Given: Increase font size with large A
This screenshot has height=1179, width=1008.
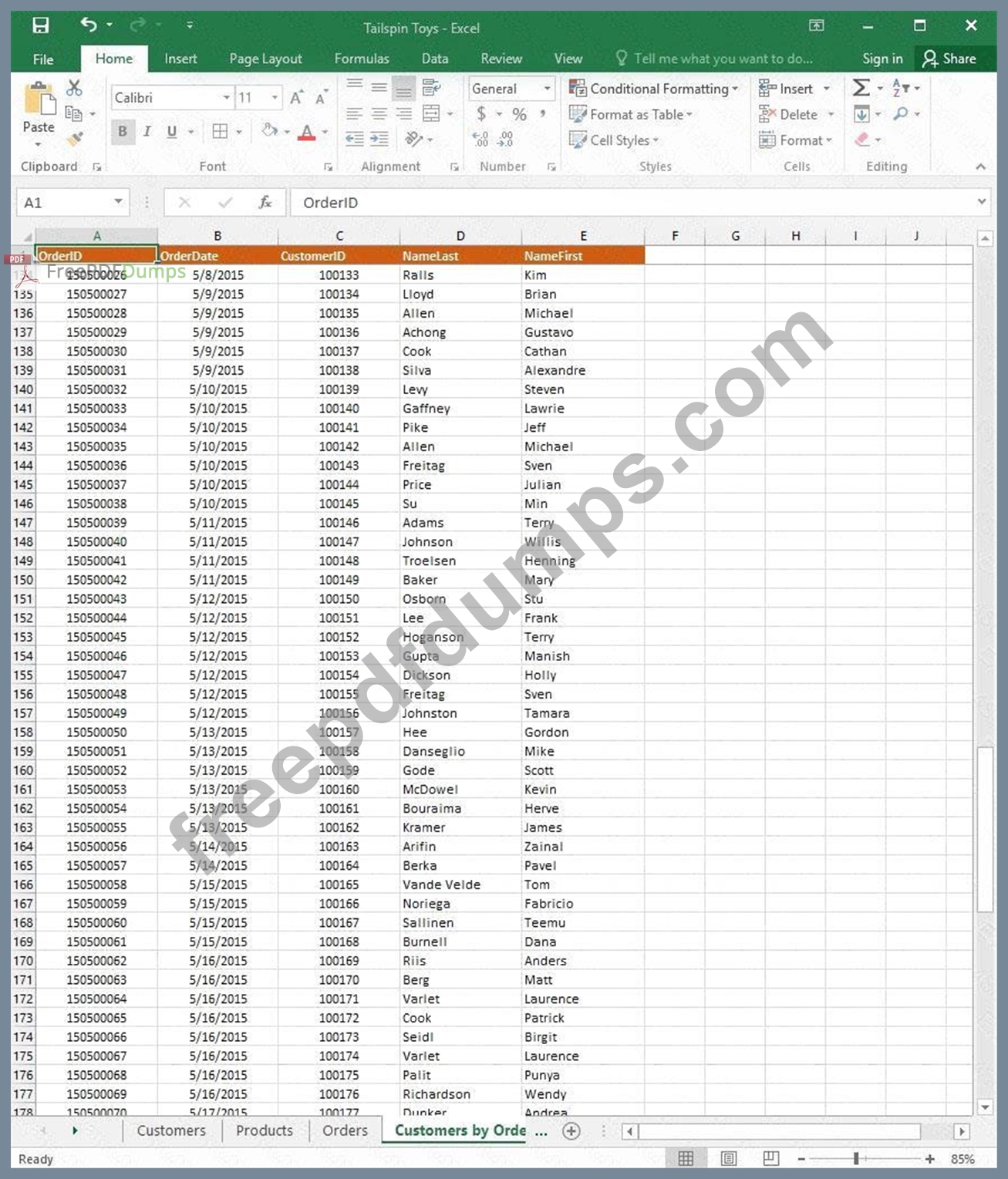Looking at the screenshot, I should pos(296,98).
